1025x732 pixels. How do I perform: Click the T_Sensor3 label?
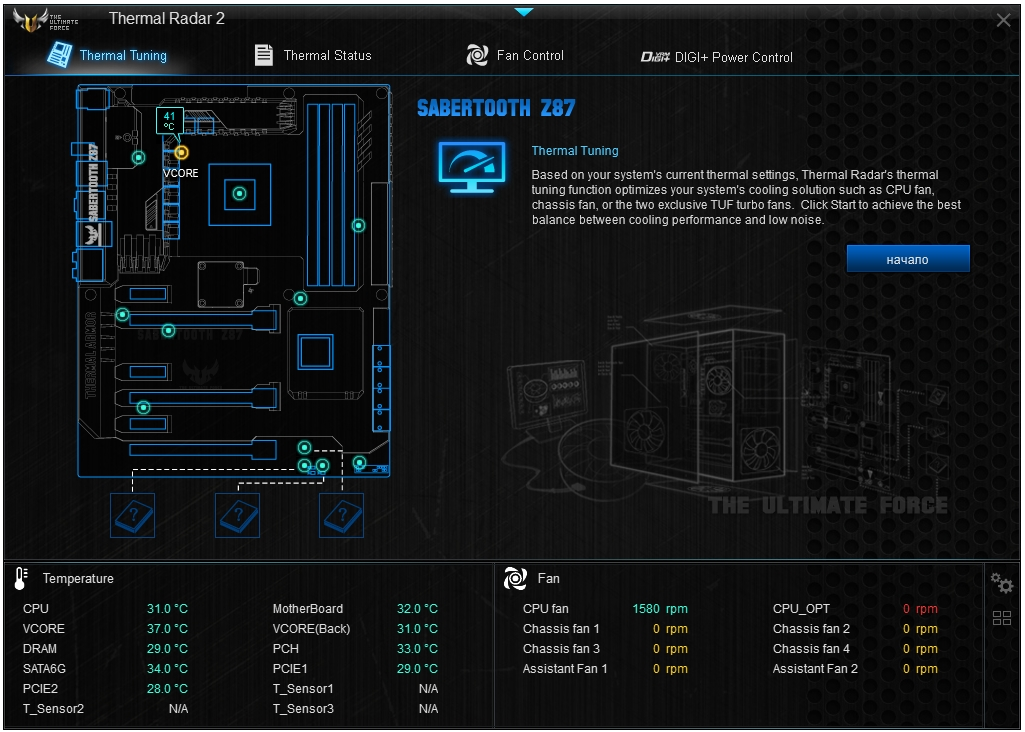[303, 709]
